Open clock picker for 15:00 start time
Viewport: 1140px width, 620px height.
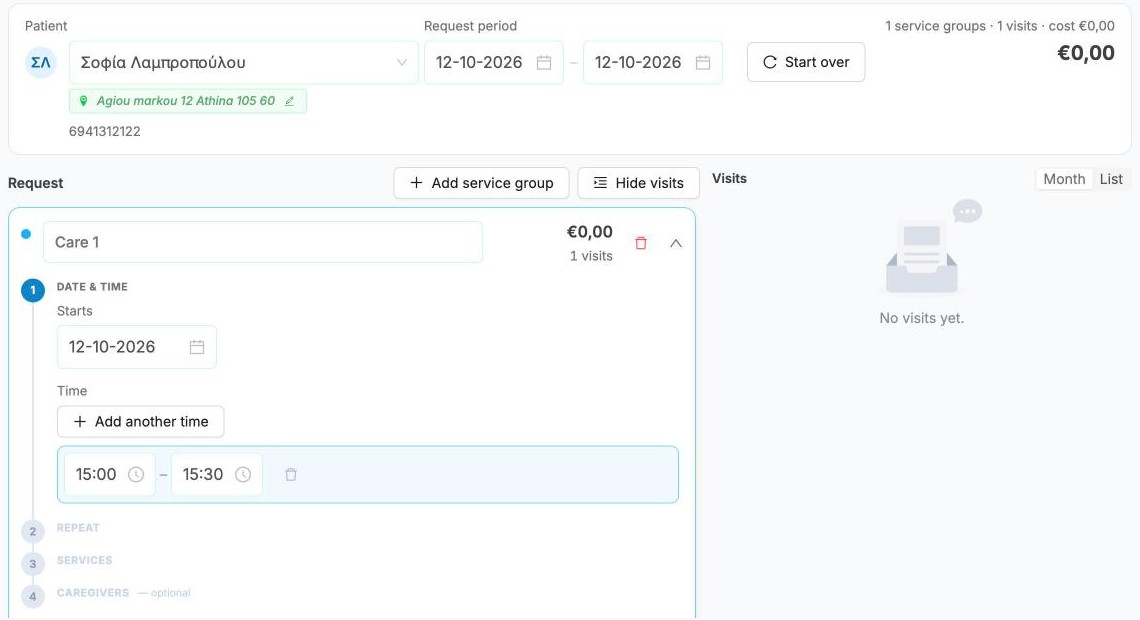pos(136,475)
